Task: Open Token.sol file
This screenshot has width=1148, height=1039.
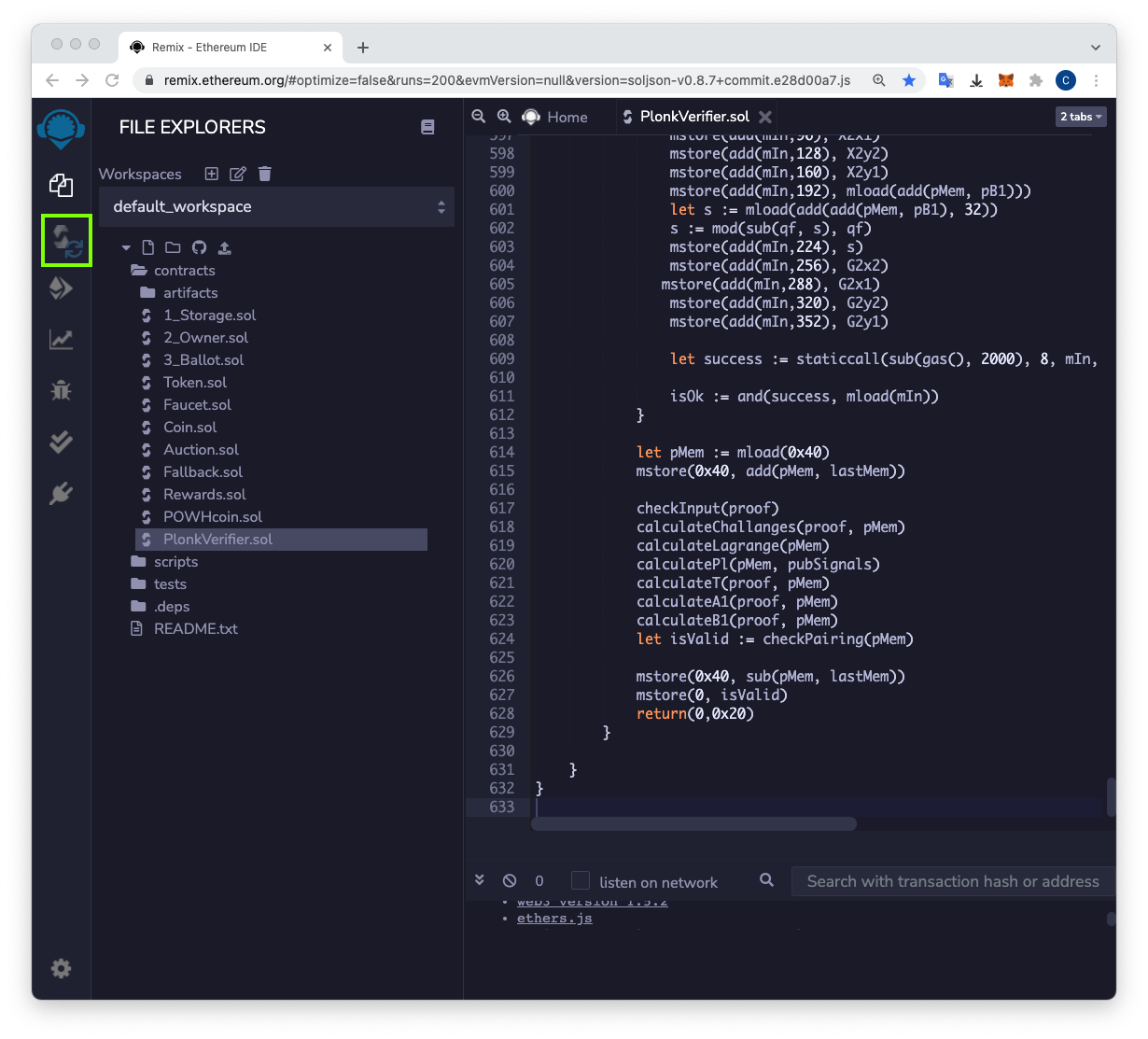Action: pyautogui.click(x=194, y=382)
